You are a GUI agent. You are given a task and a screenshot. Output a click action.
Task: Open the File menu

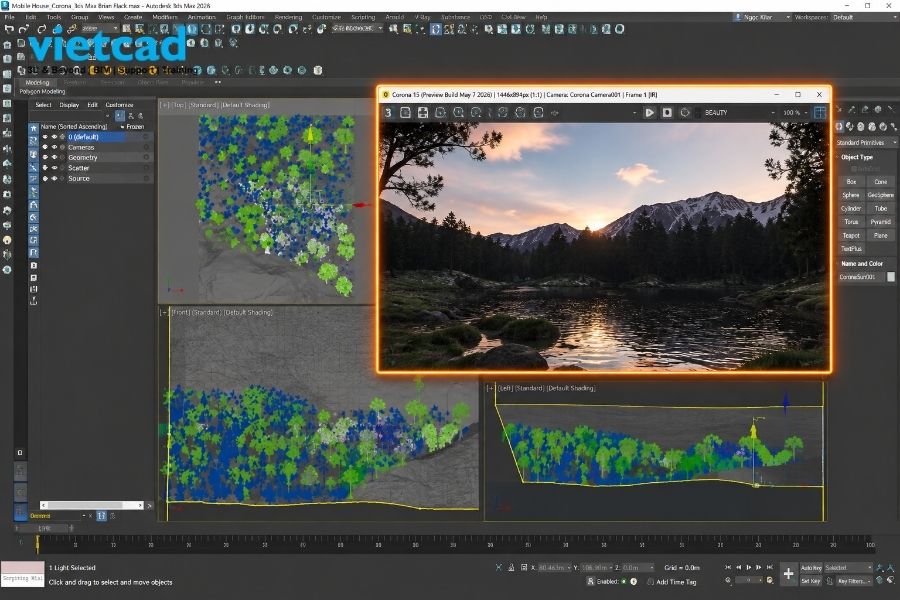click(9, 17)
